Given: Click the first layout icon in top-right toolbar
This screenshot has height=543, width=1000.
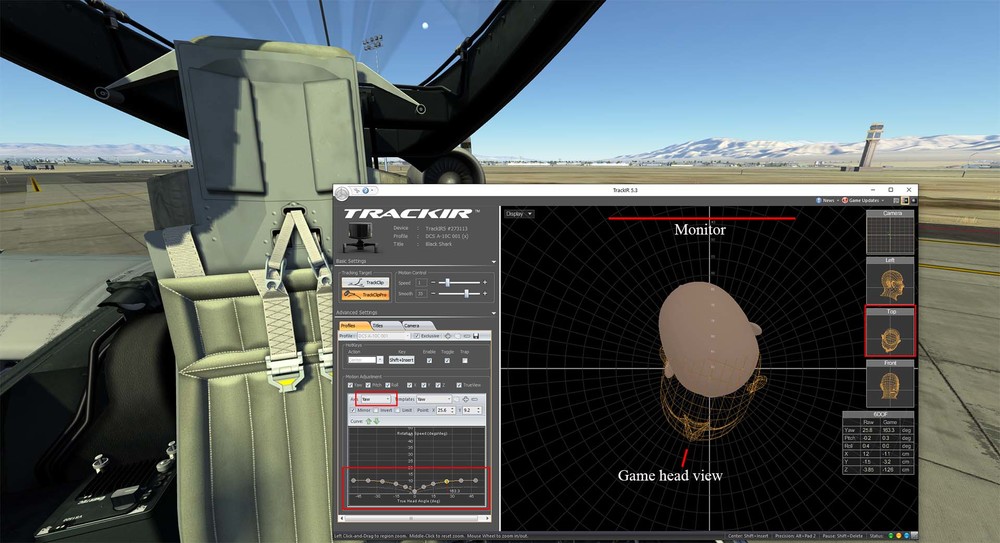Looking at the screenshot, I should [x=896, y=200].
